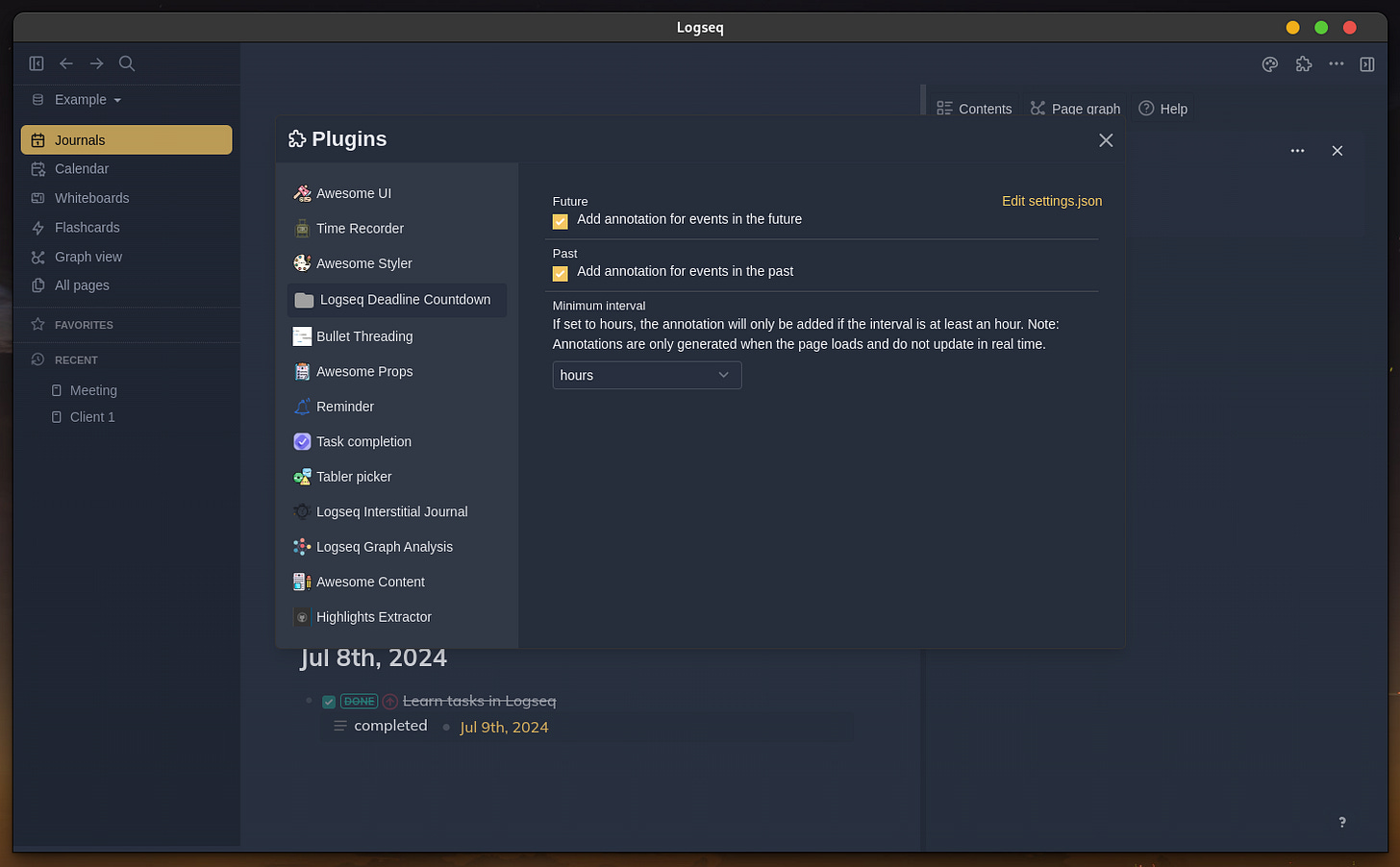Screen dimensions: 1400x867
Task: Open the Contents tab in right sidebar
Action: coord(974,109)
